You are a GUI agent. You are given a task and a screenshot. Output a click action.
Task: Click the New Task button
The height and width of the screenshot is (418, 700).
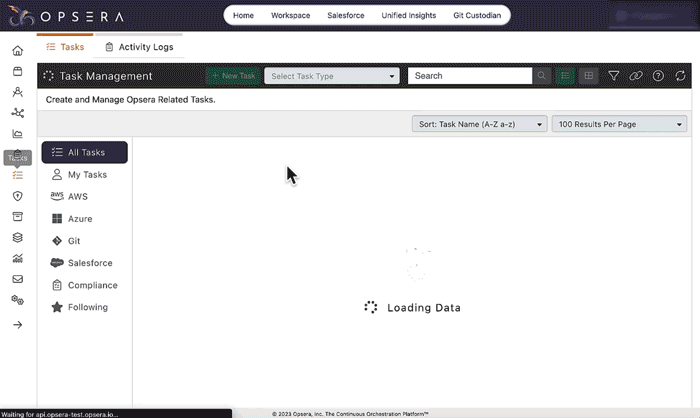click(233, 76)
